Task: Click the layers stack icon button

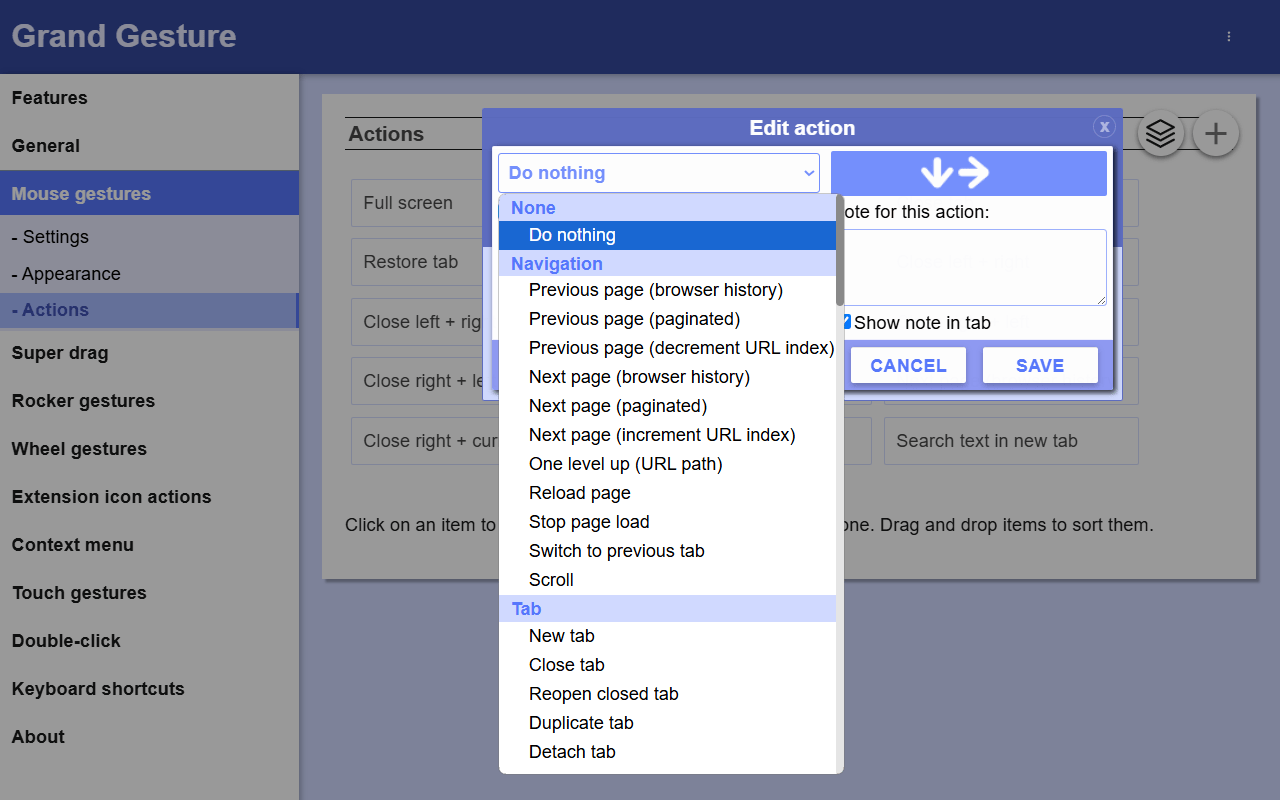Action: [1160, 133]
